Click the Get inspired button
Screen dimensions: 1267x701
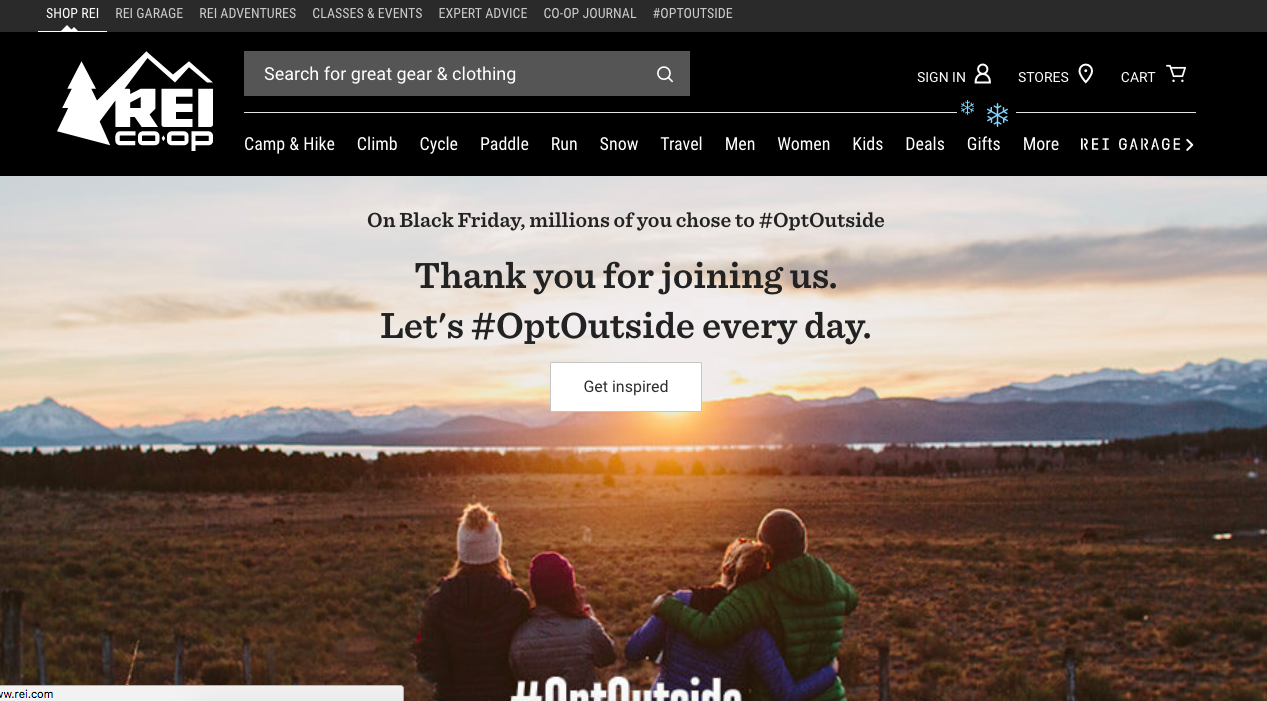point(626,387)
